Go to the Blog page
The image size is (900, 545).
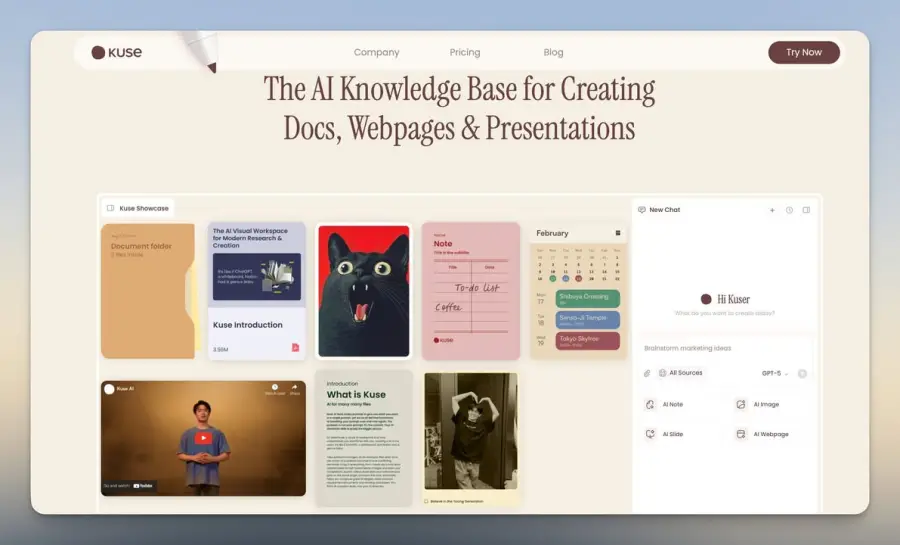553,52
